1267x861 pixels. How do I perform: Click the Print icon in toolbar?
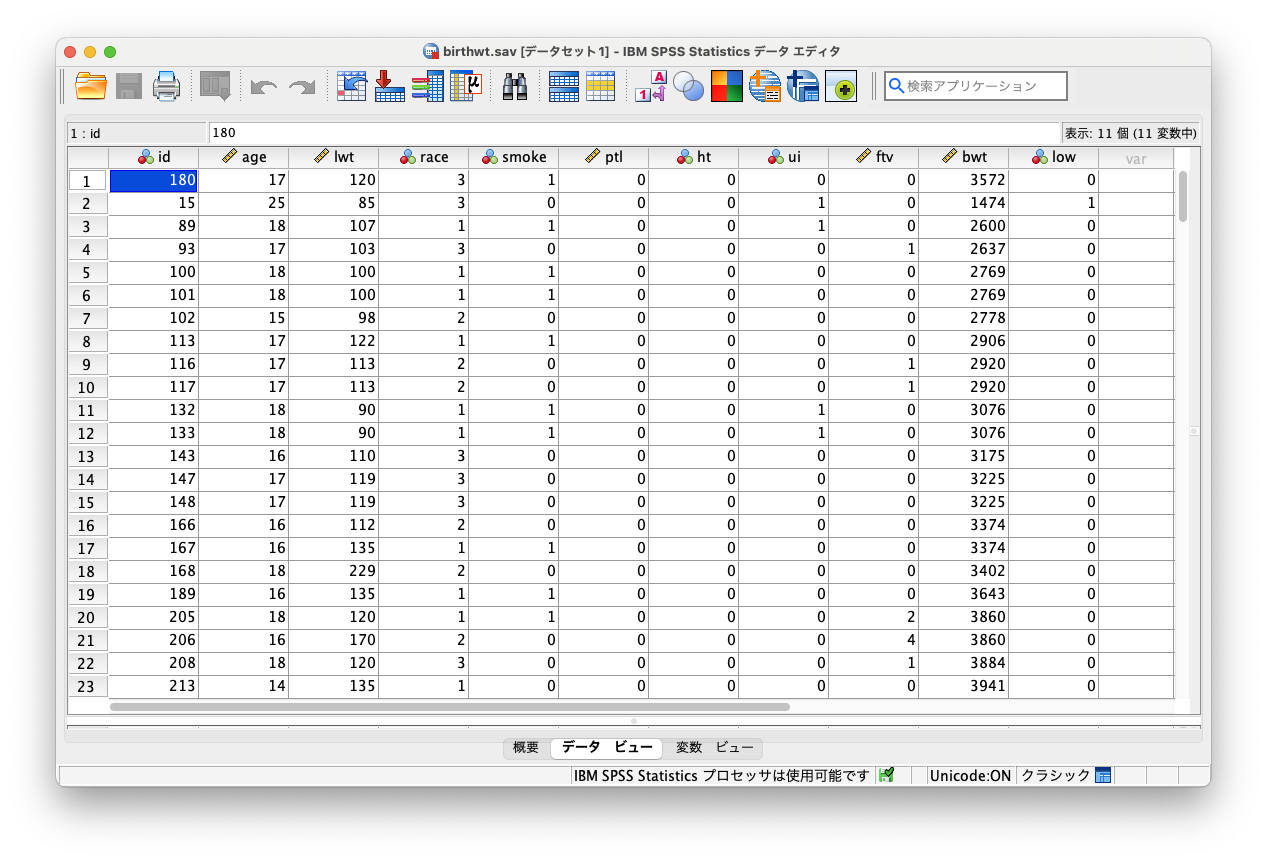(x=166, y=87)
